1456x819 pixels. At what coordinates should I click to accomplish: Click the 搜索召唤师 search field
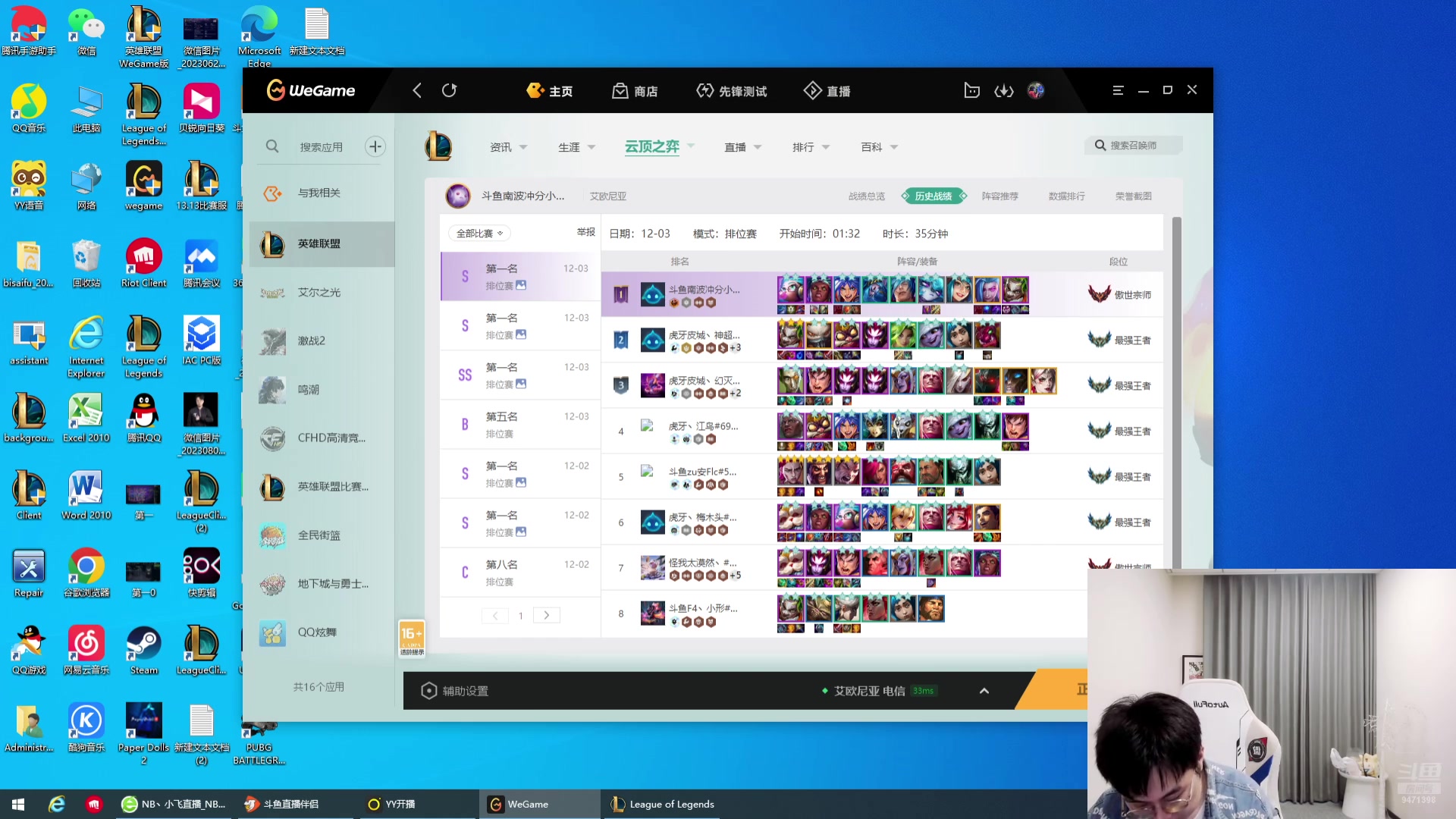(x=1133, y=145)
